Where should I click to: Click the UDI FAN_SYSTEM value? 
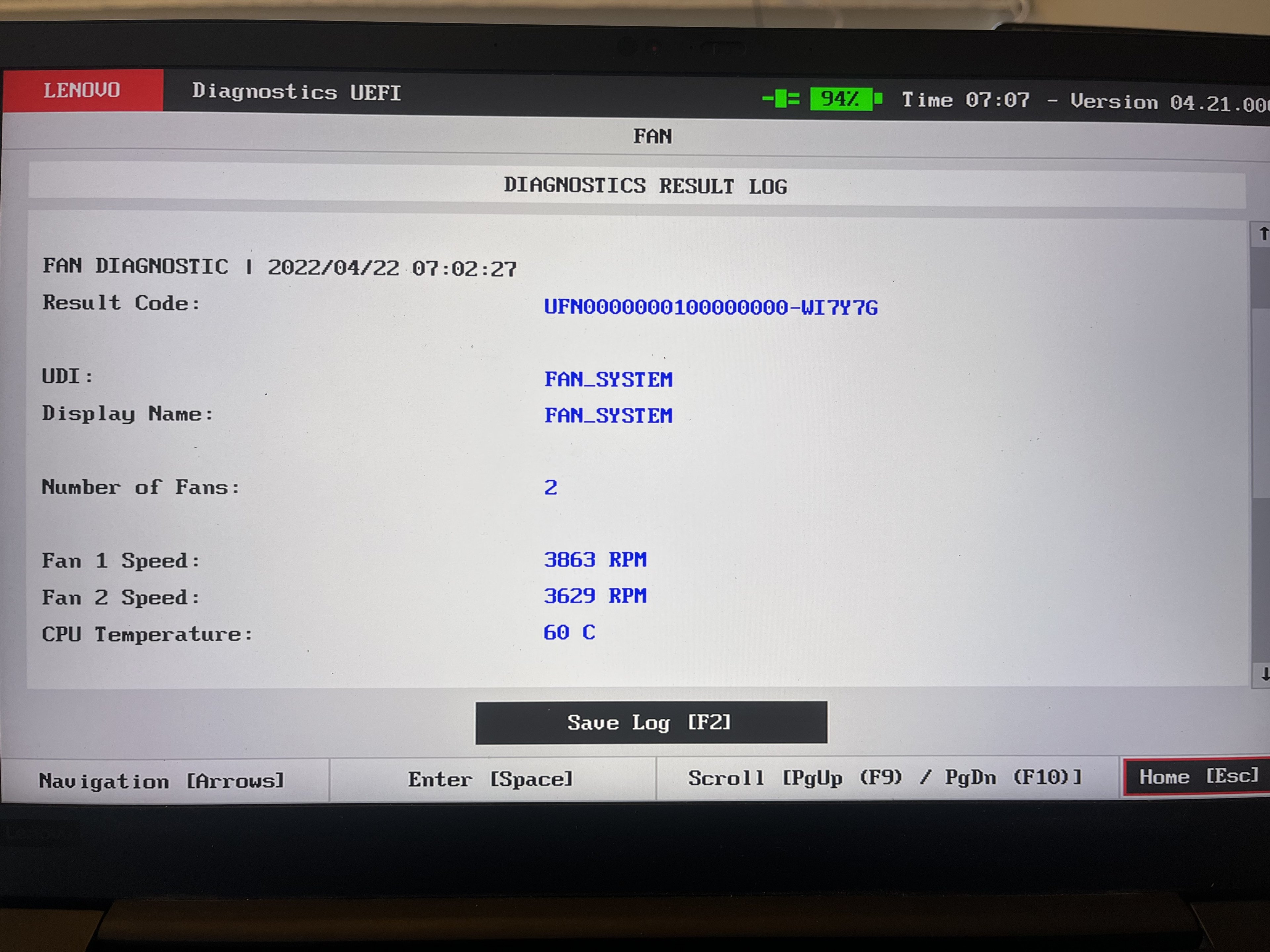pyautogui.click(x=608, y=379)
